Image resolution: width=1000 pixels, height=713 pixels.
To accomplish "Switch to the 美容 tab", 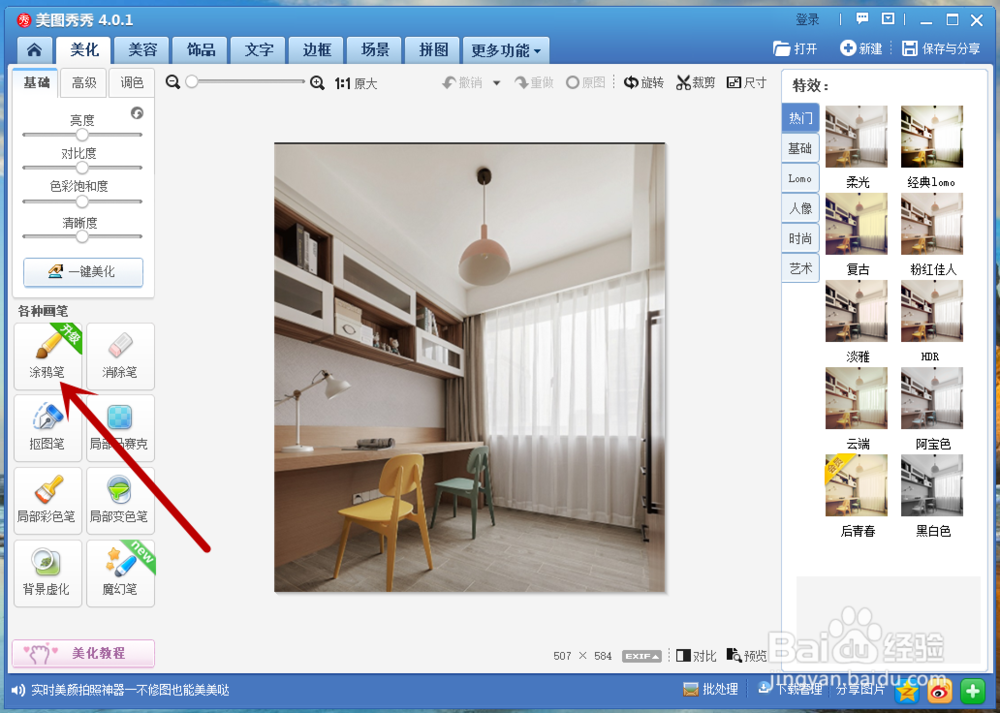I will 142,50.
